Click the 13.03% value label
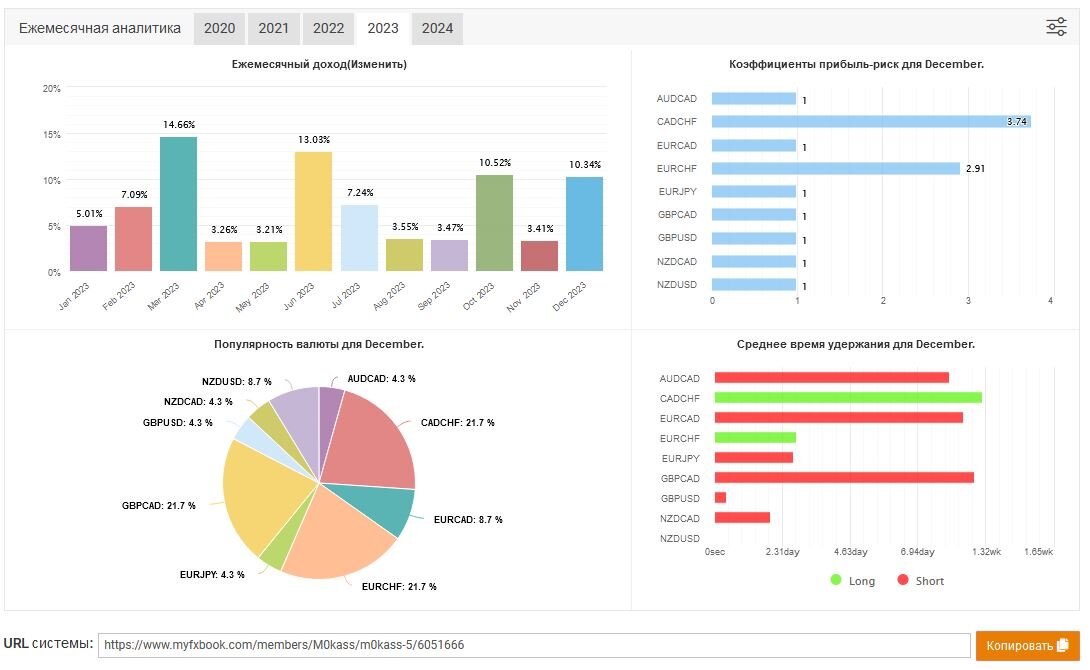1090x670 pixels. 314,140
